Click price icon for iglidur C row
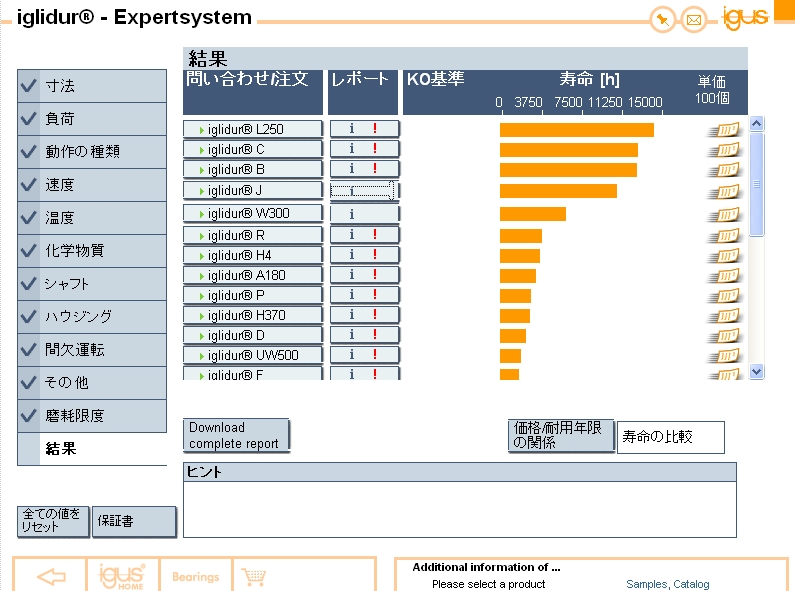 point(724,150)
